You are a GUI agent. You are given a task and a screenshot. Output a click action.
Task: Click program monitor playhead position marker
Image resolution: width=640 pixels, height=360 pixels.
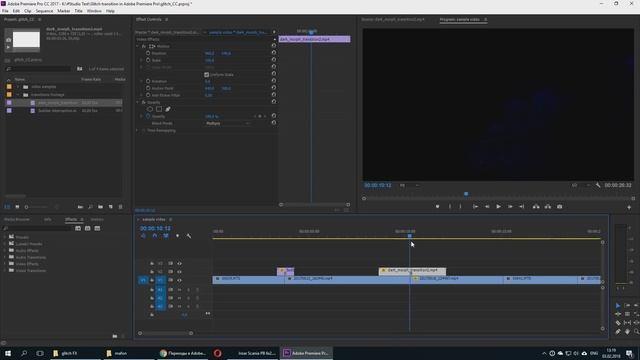click(466, 193)
